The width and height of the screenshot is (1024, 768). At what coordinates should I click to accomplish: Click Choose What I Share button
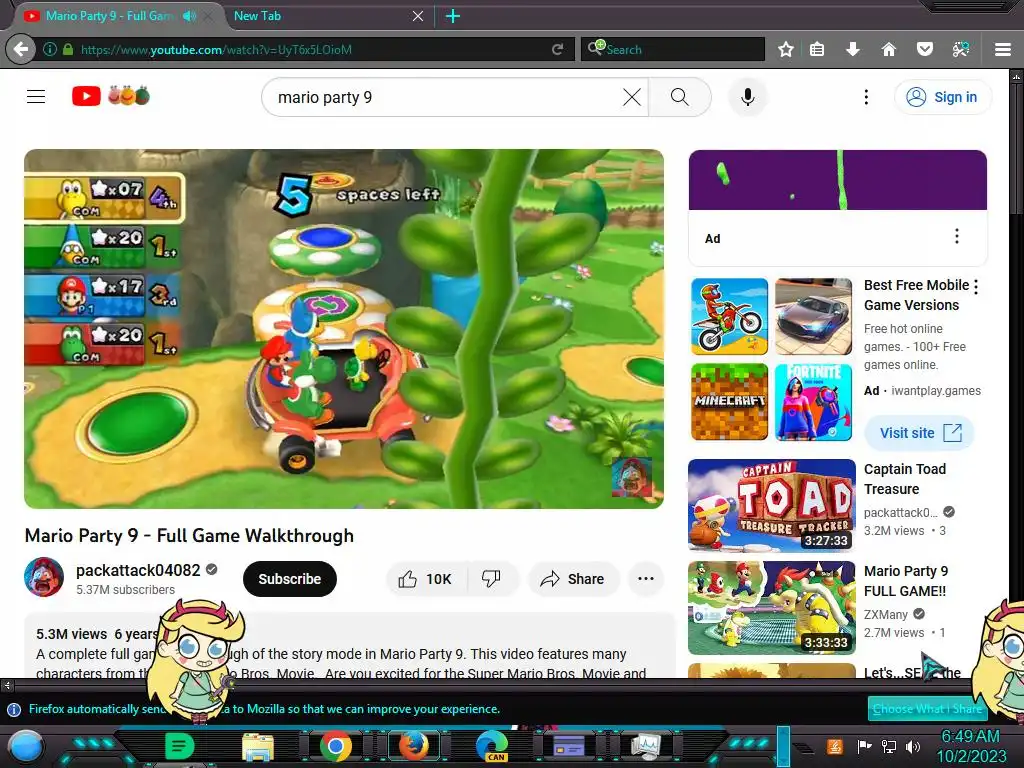coord(927,709)
